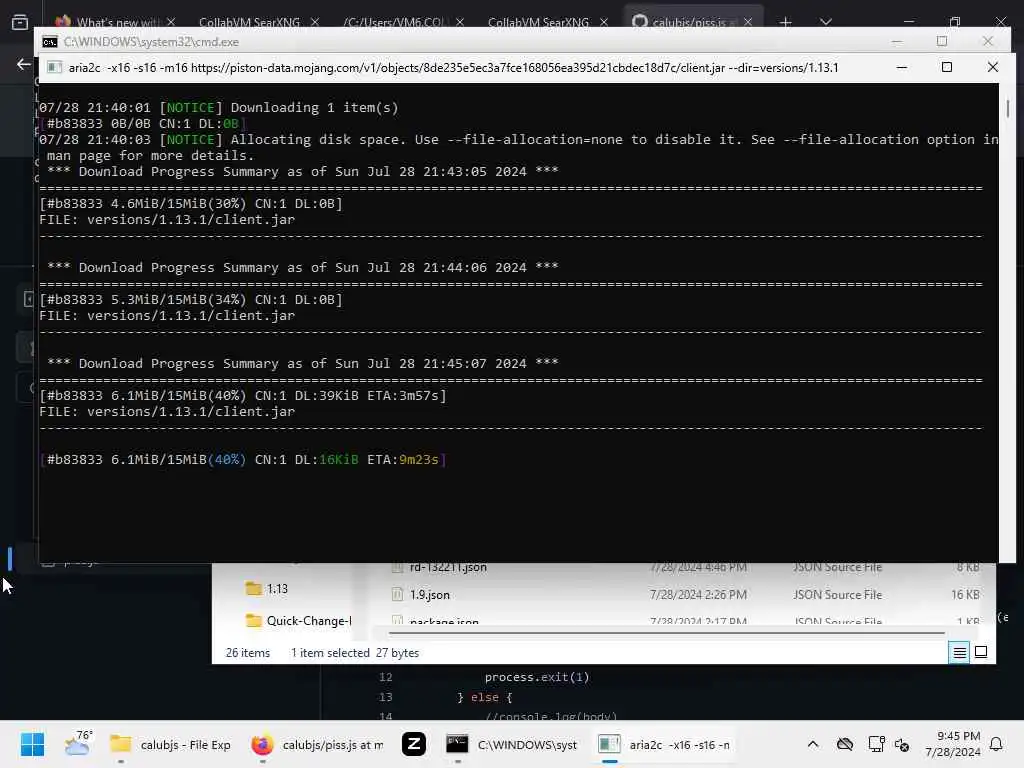Open the display/network tray icon
Viewport: 1024px width, 768px height.
pos(876,744)
